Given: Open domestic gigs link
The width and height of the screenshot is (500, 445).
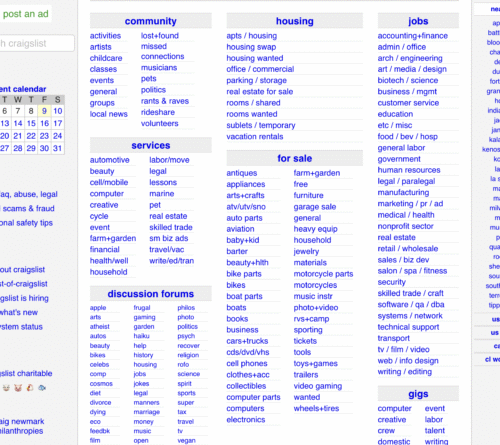Looking at the screenshot, I should pos(394,441).
